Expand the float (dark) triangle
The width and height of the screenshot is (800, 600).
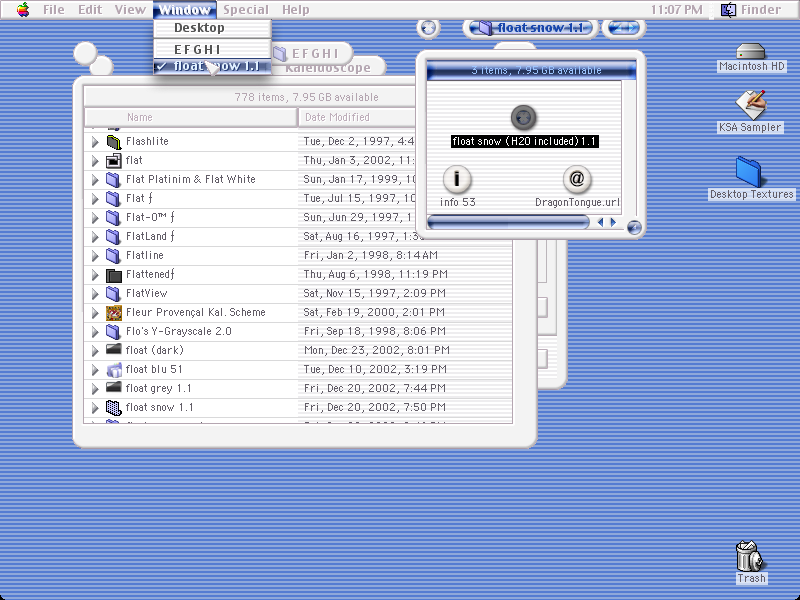95,351
